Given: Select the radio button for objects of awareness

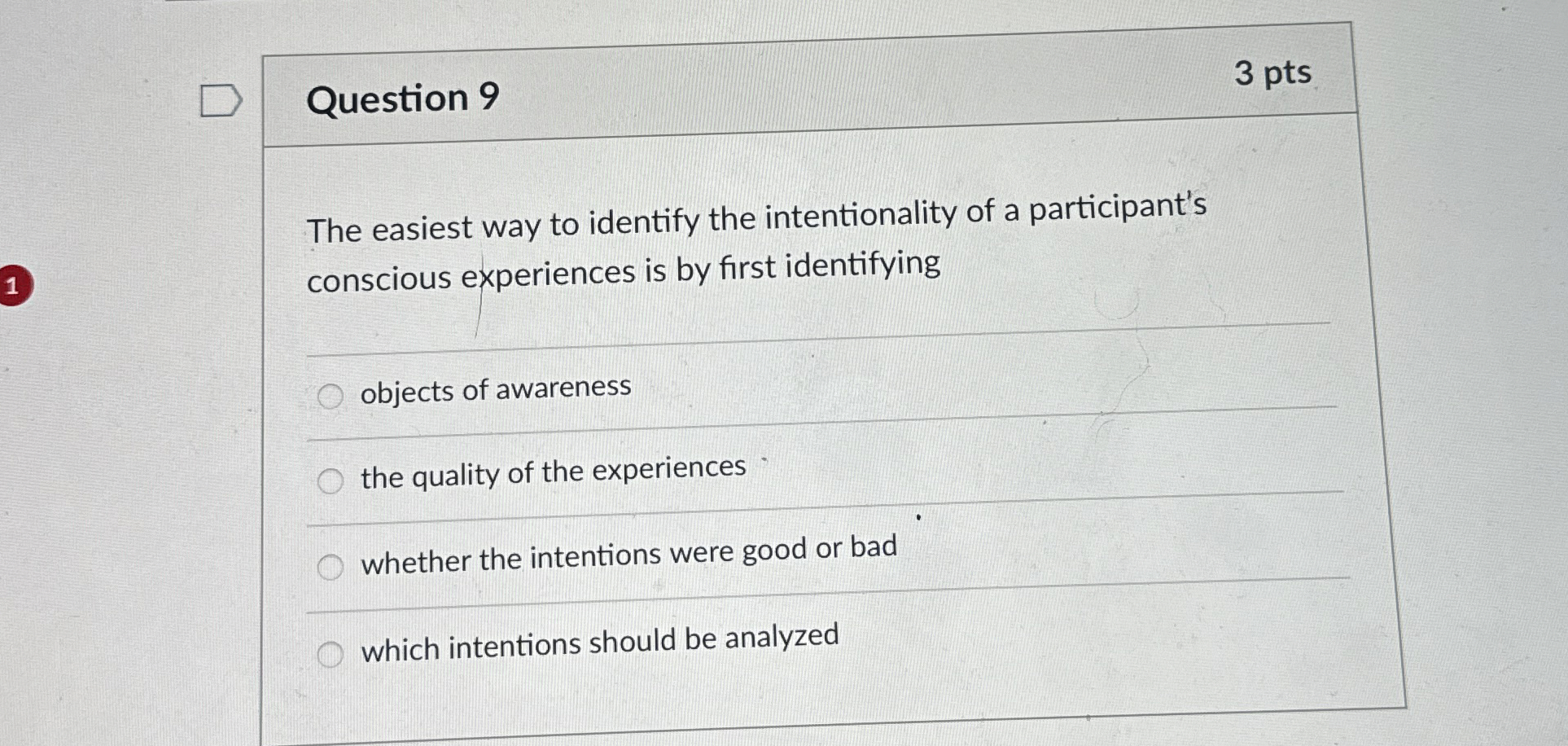Looking at the screenshot, I should 331,395.
